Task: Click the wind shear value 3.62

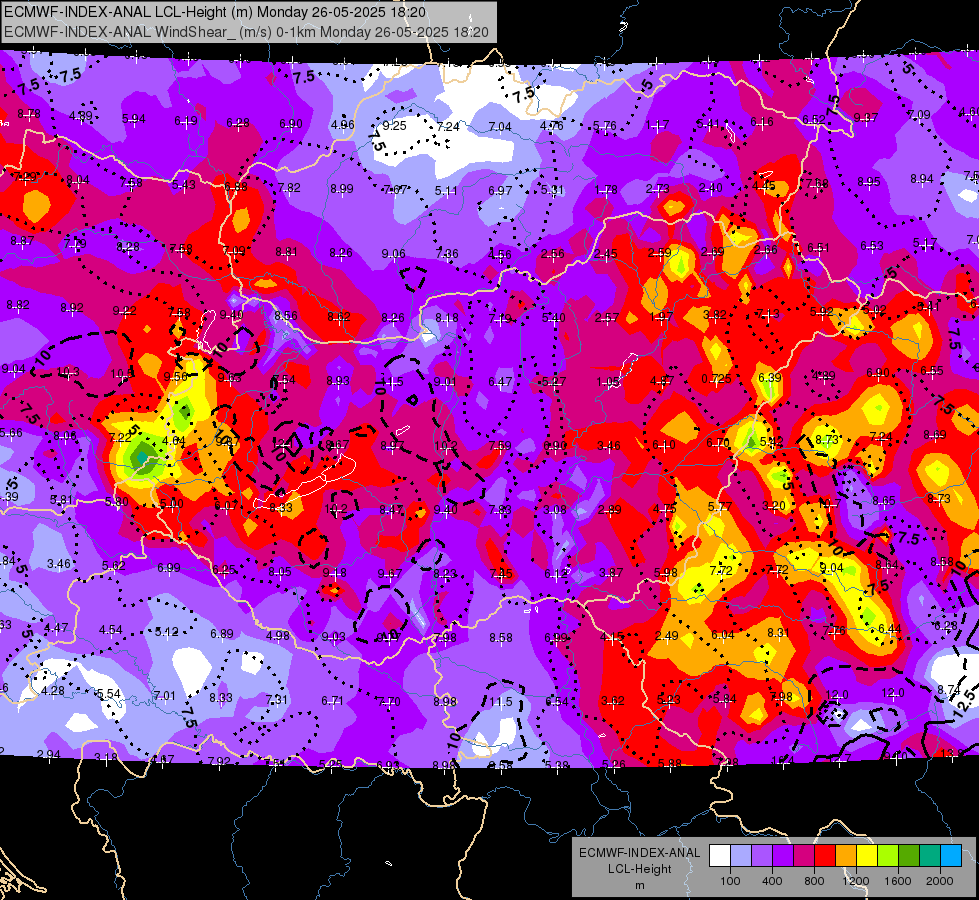Action: coord(612,701)
